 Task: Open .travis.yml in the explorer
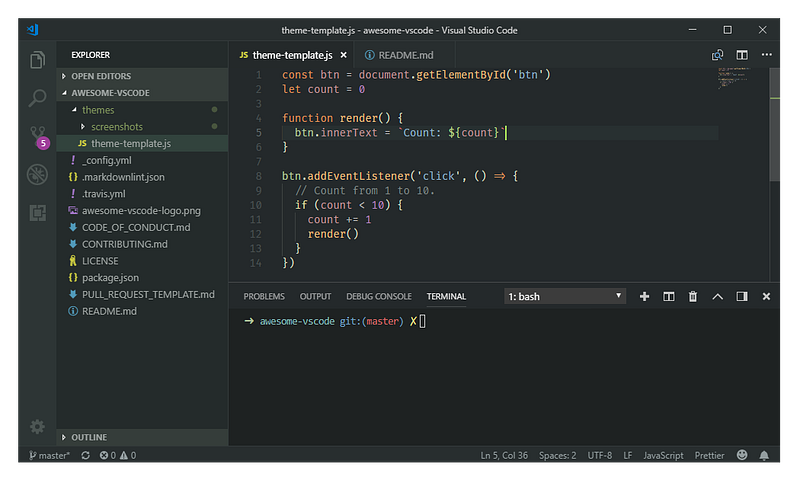pyautogui.click(x=142, y=194)
